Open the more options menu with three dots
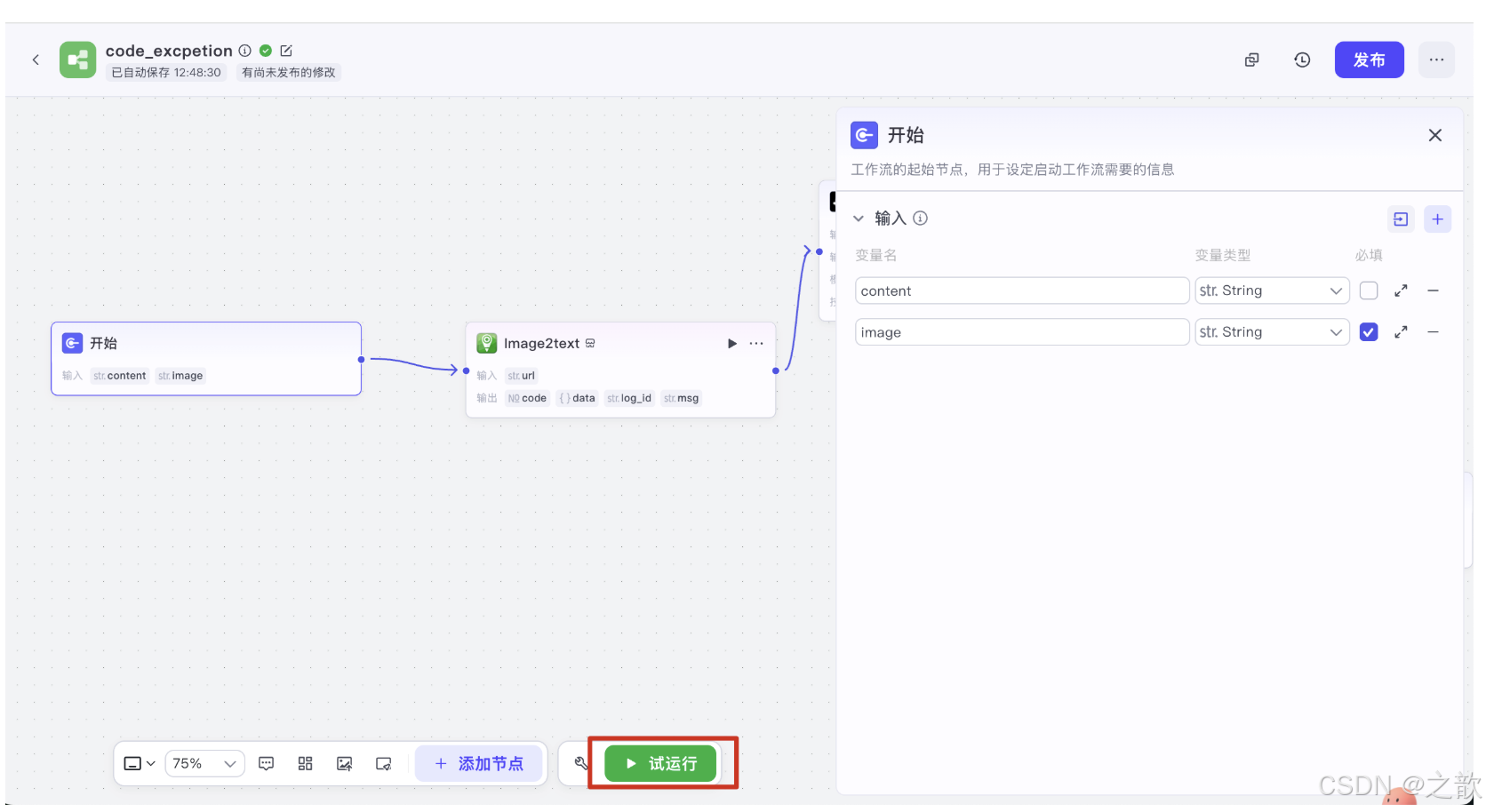 (1436, 60)
